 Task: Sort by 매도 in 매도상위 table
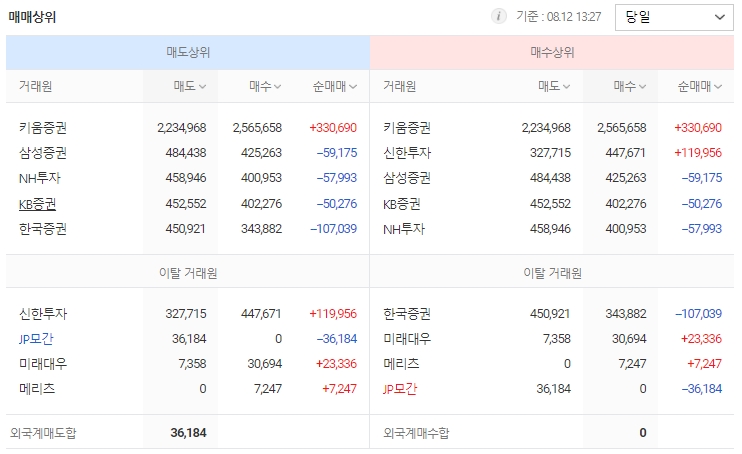[x=189, y=86]
